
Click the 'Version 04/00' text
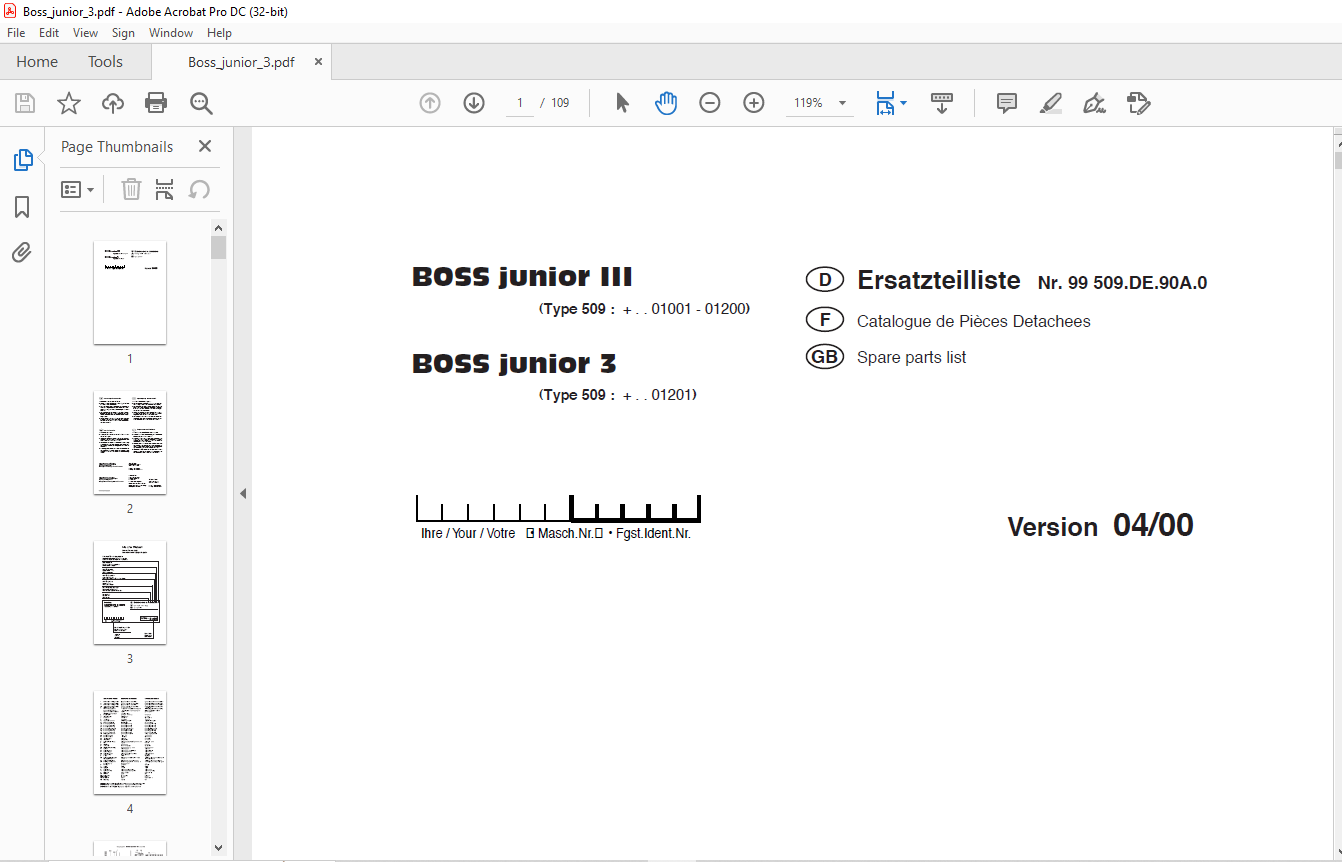(1100, 526)
